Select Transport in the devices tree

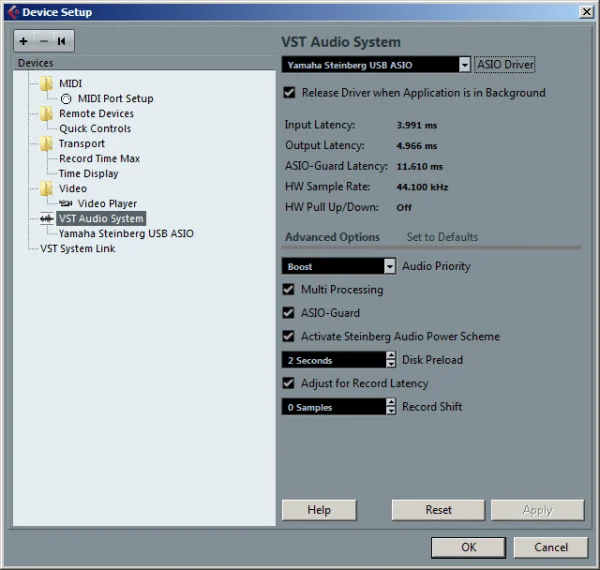click(82, 143)
